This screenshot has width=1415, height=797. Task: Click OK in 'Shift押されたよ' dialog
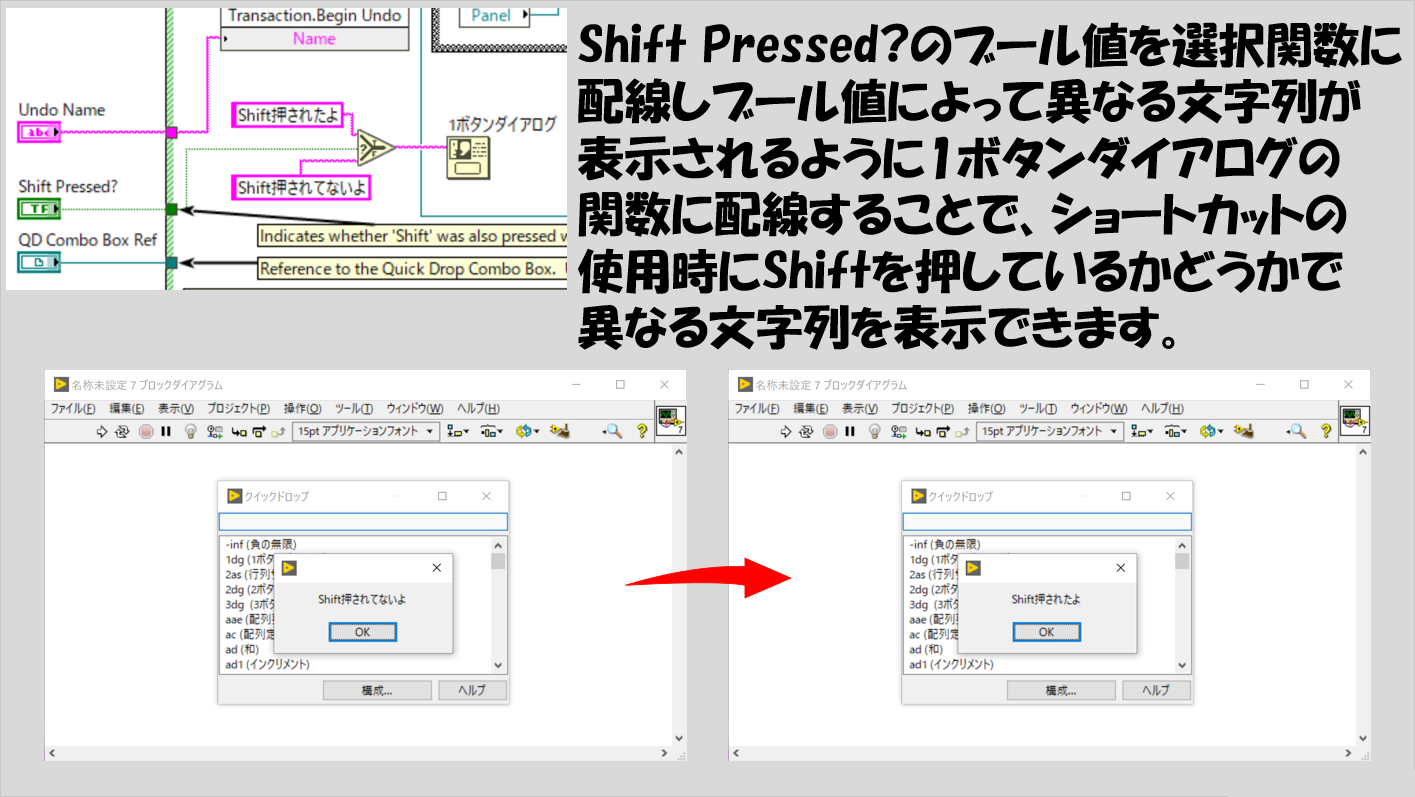pyautogui.click(x=1046, y=632)
